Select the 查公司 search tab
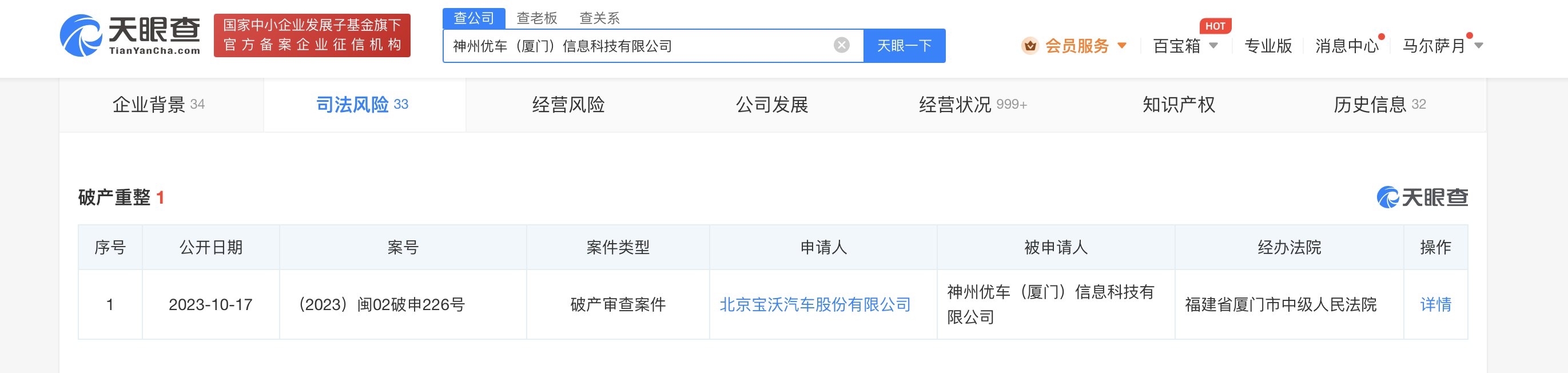Viewport: 1568px width, 373px height. tap(473, 18)
